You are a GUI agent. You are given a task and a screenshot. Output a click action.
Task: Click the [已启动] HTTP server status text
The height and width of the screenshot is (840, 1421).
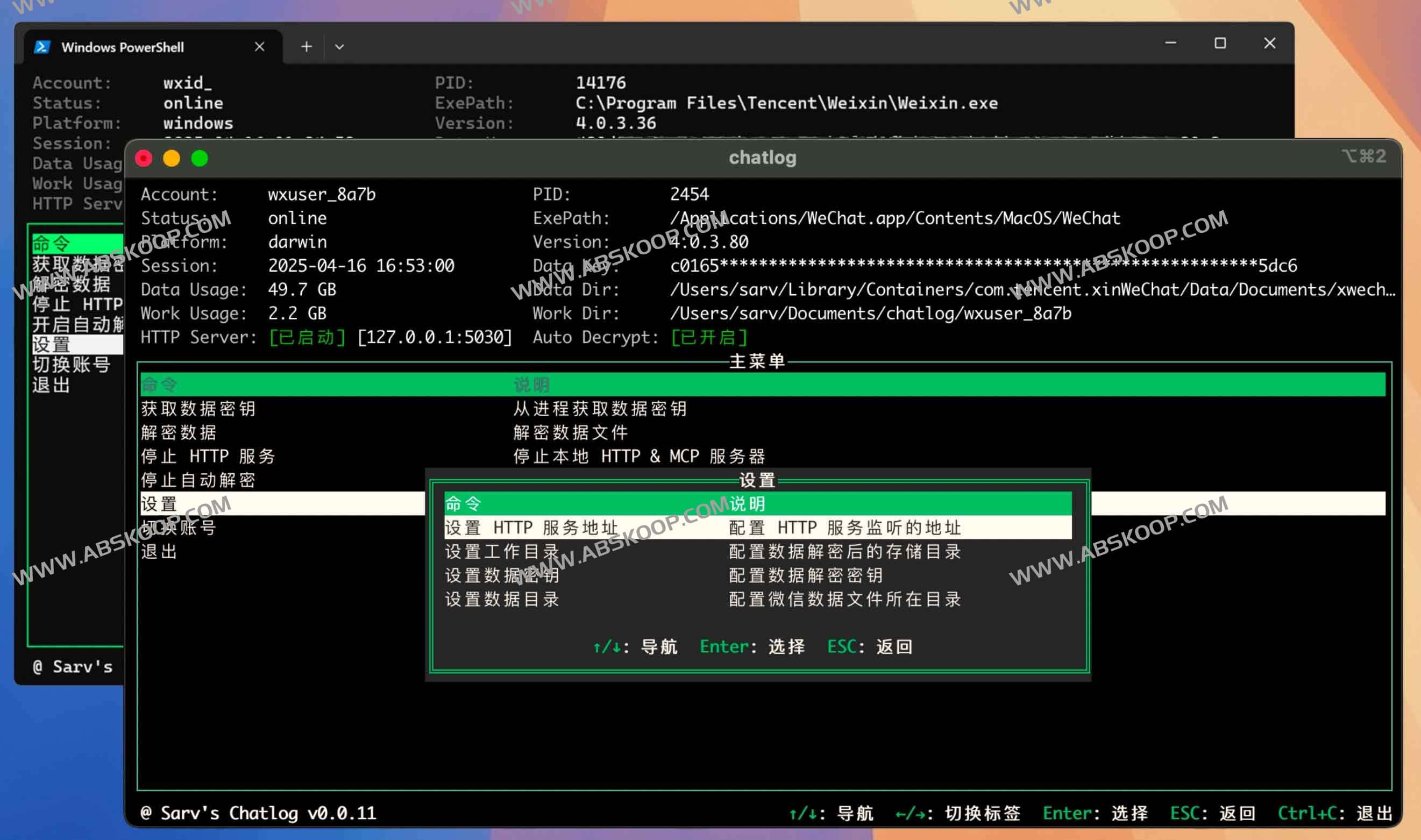pos(308,337)
